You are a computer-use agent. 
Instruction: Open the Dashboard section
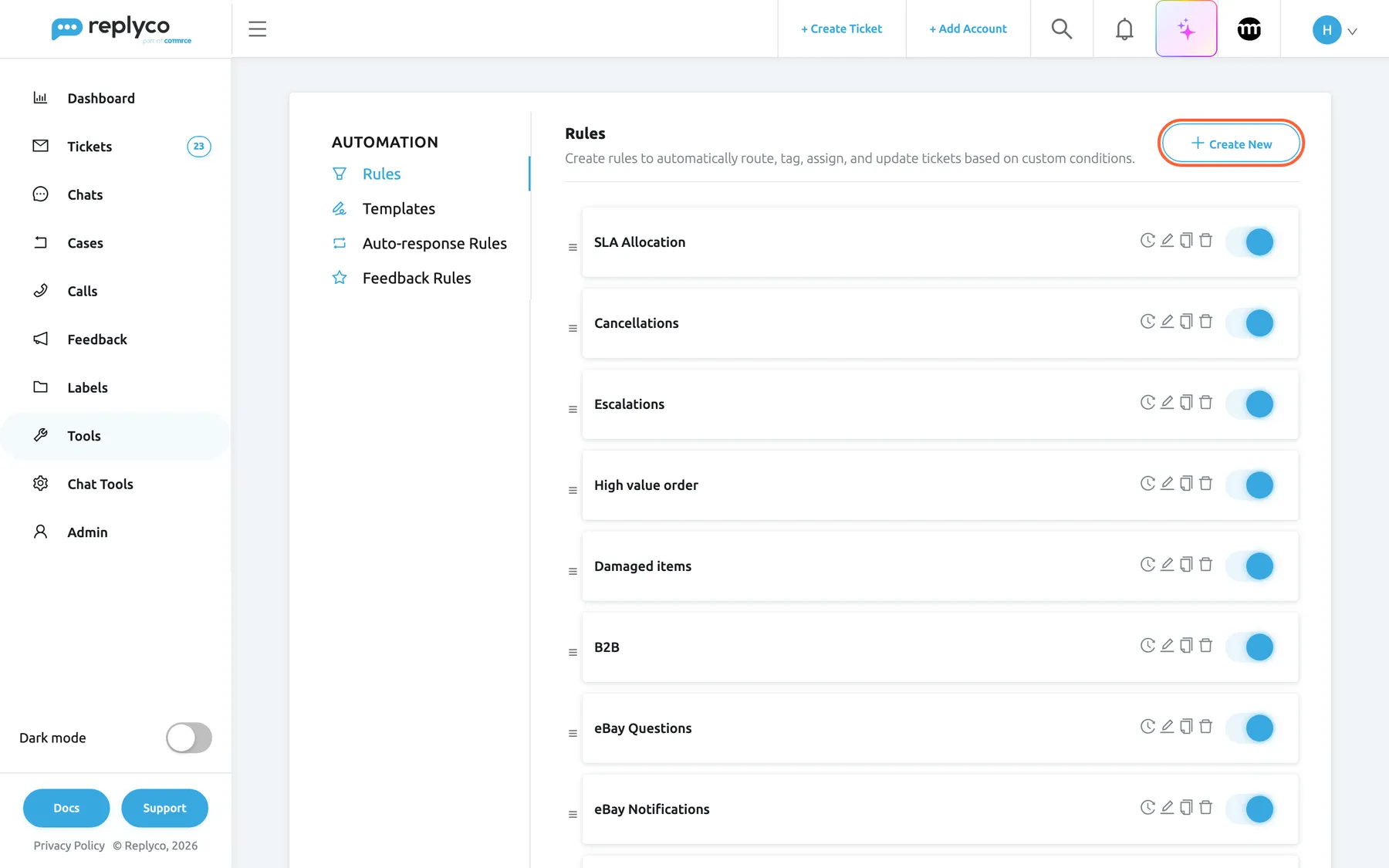pos(101,98)
